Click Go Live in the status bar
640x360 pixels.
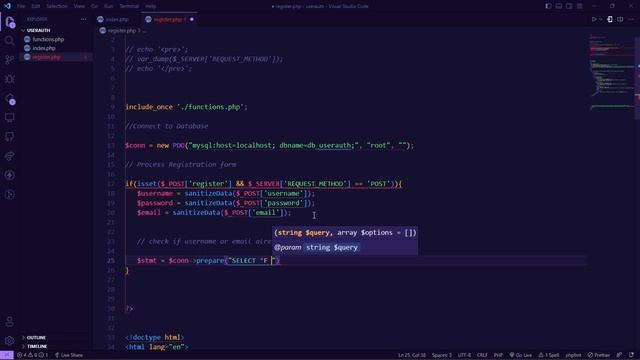coord(520,355)
